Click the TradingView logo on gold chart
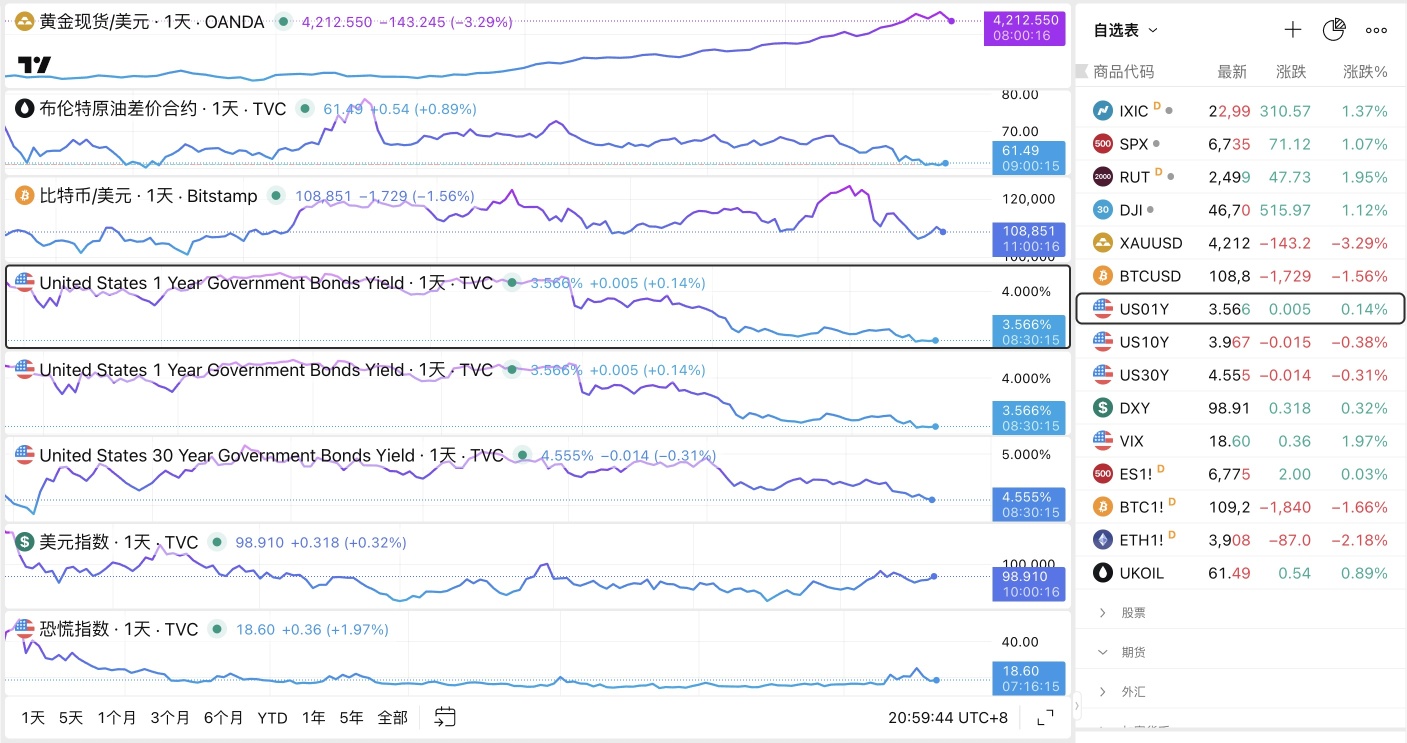The width and height of the screenshot is (1407, 743). (x=34, y=65)
